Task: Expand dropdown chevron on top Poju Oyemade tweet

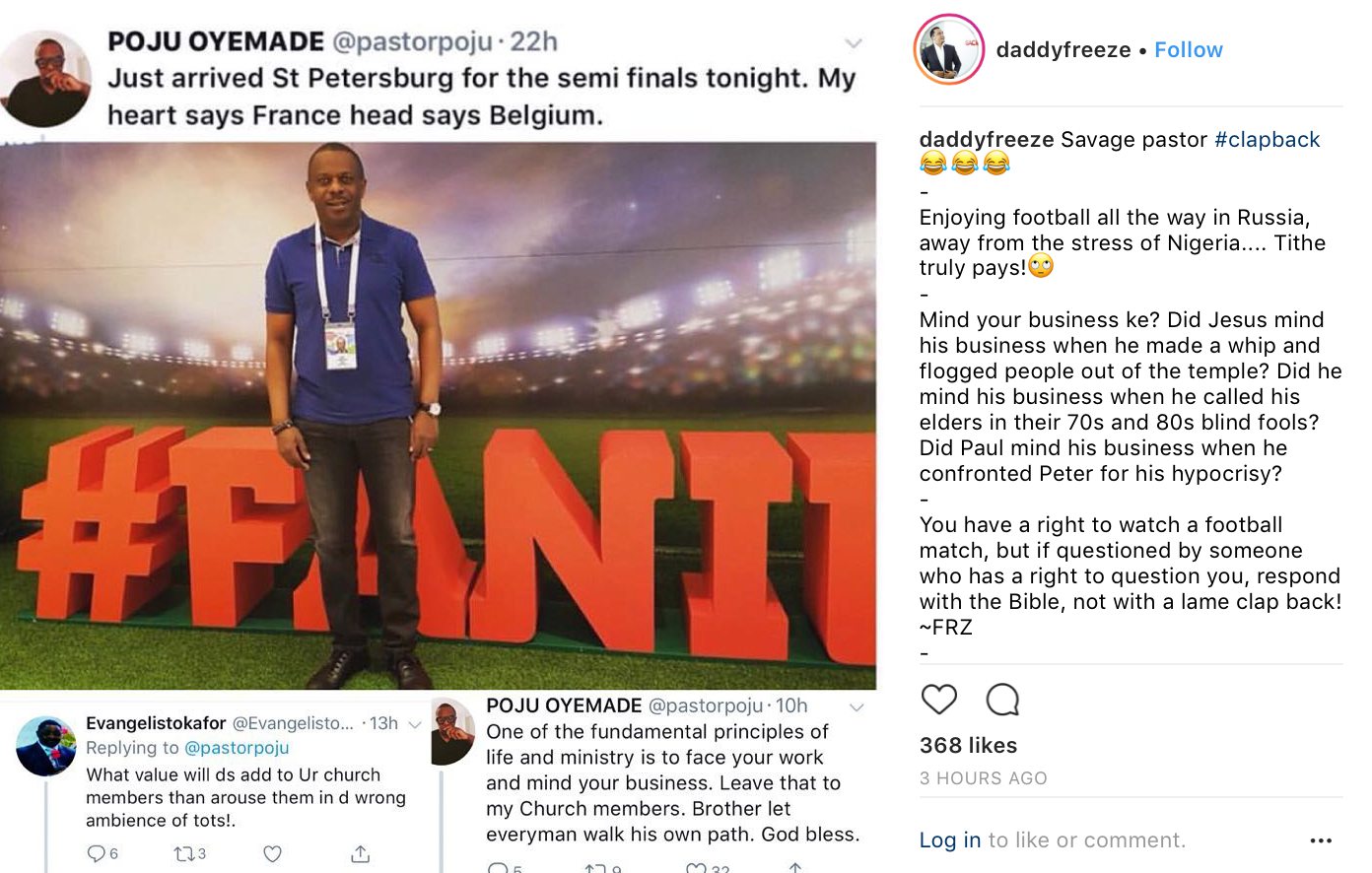Action: [854, 43]
